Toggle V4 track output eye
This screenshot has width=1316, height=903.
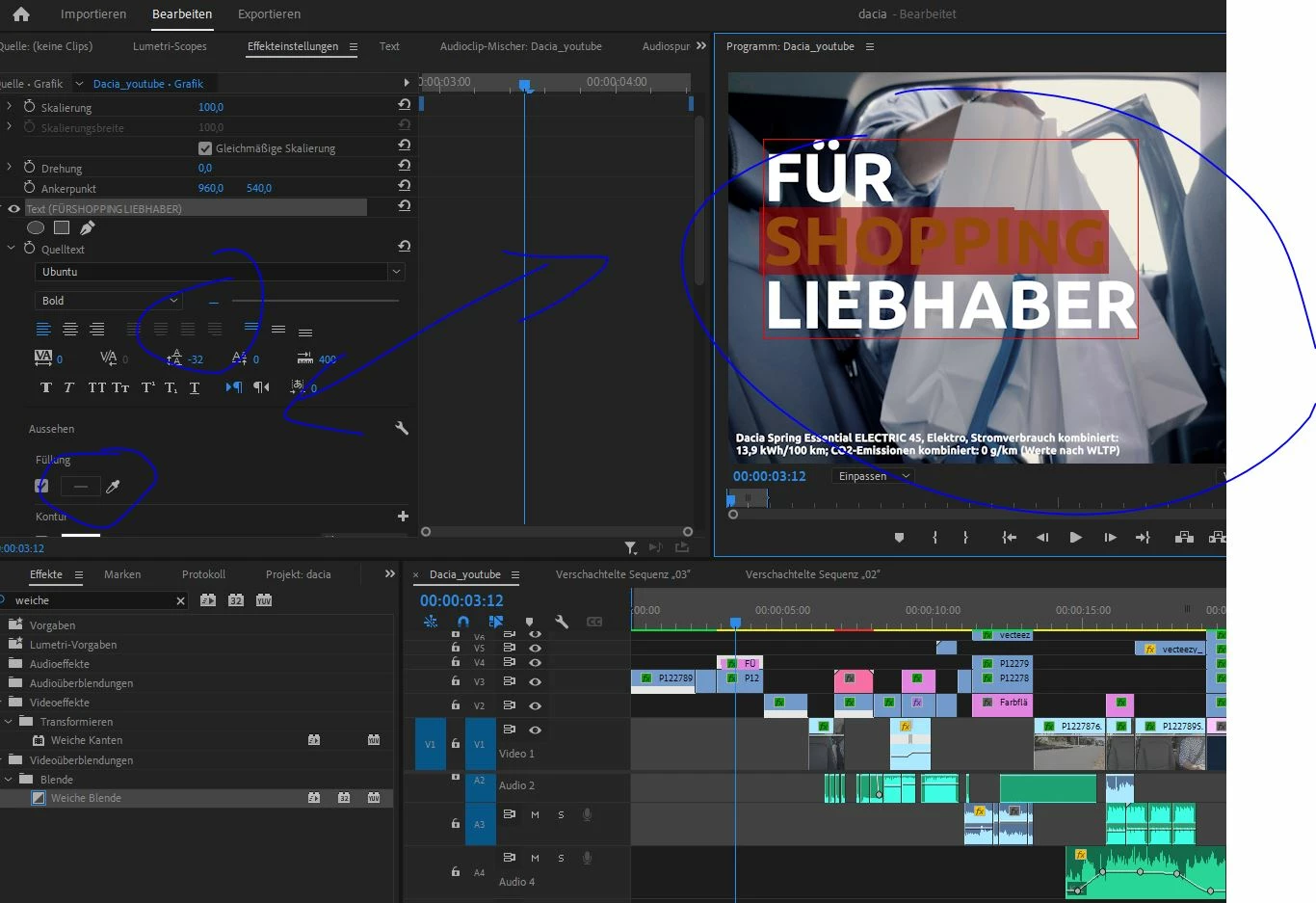[535, 662]
